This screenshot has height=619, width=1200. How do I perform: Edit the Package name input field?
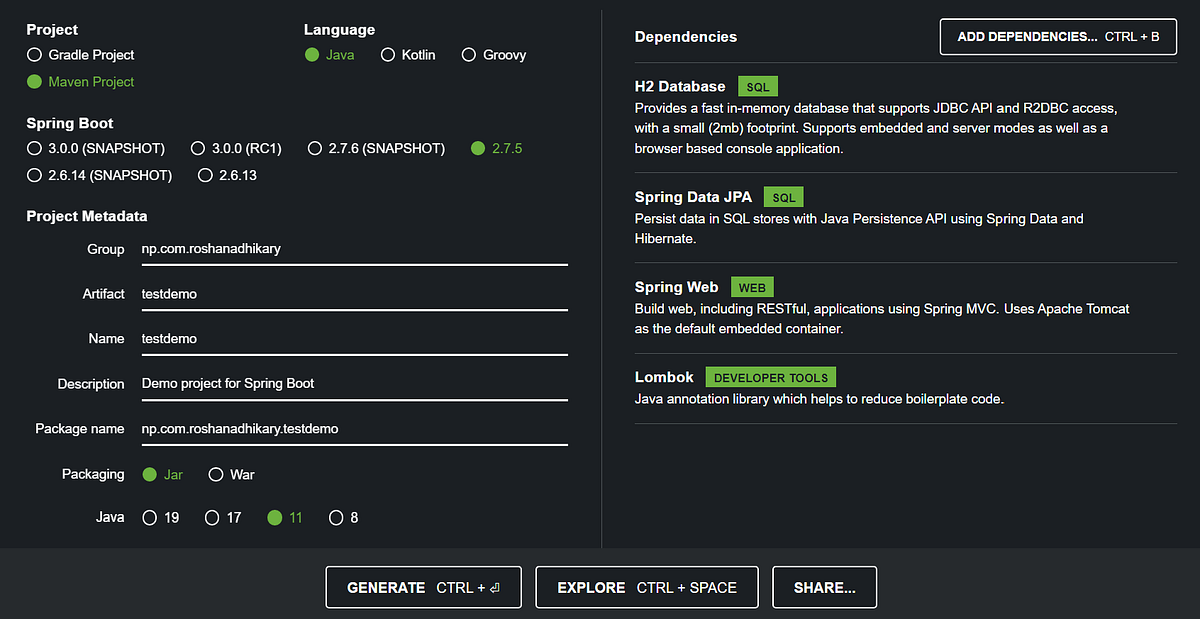(354, 429)
